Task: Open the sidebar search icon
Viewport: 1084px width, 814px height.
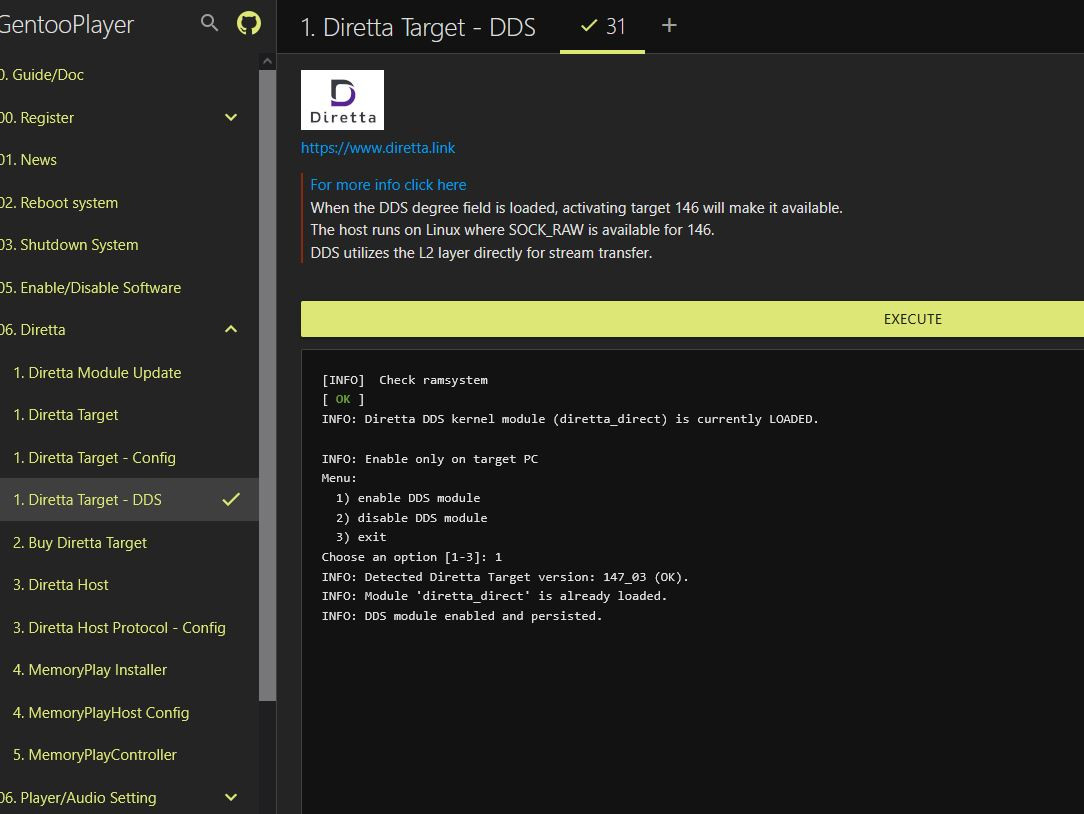Action: click(209, 24)
